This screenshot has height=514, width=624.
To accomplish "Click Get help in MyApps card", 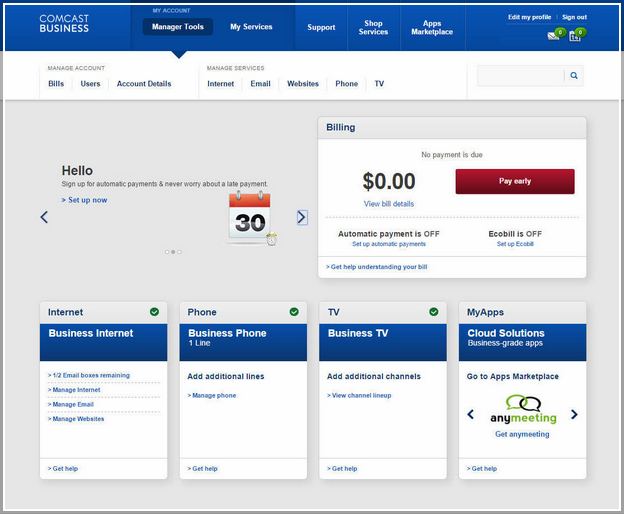I will click(482, 469).
